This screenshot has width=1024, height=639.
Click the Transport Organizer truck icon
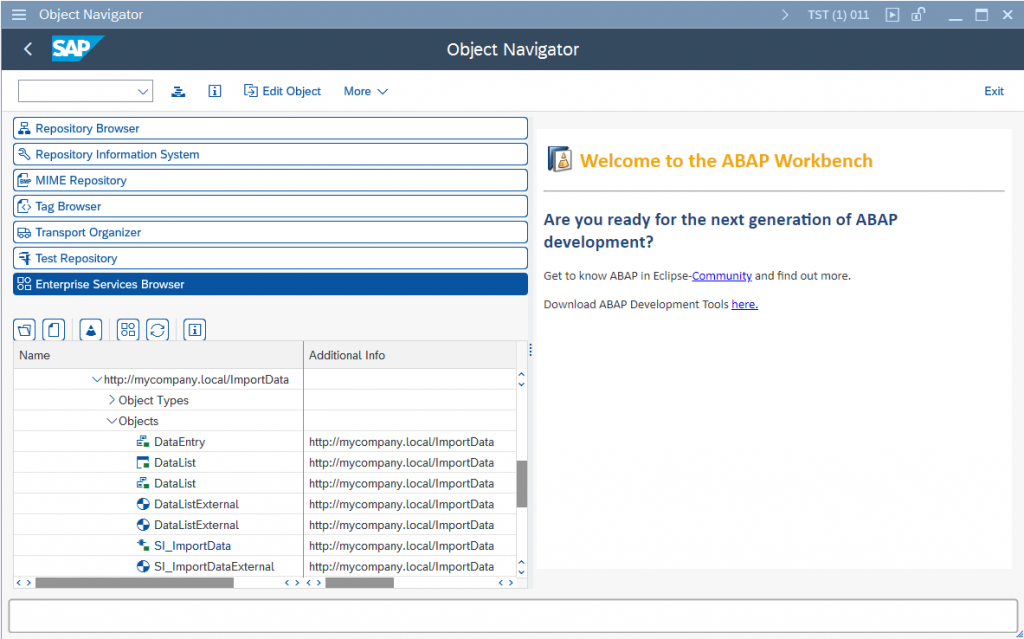(x=24, y=232)
